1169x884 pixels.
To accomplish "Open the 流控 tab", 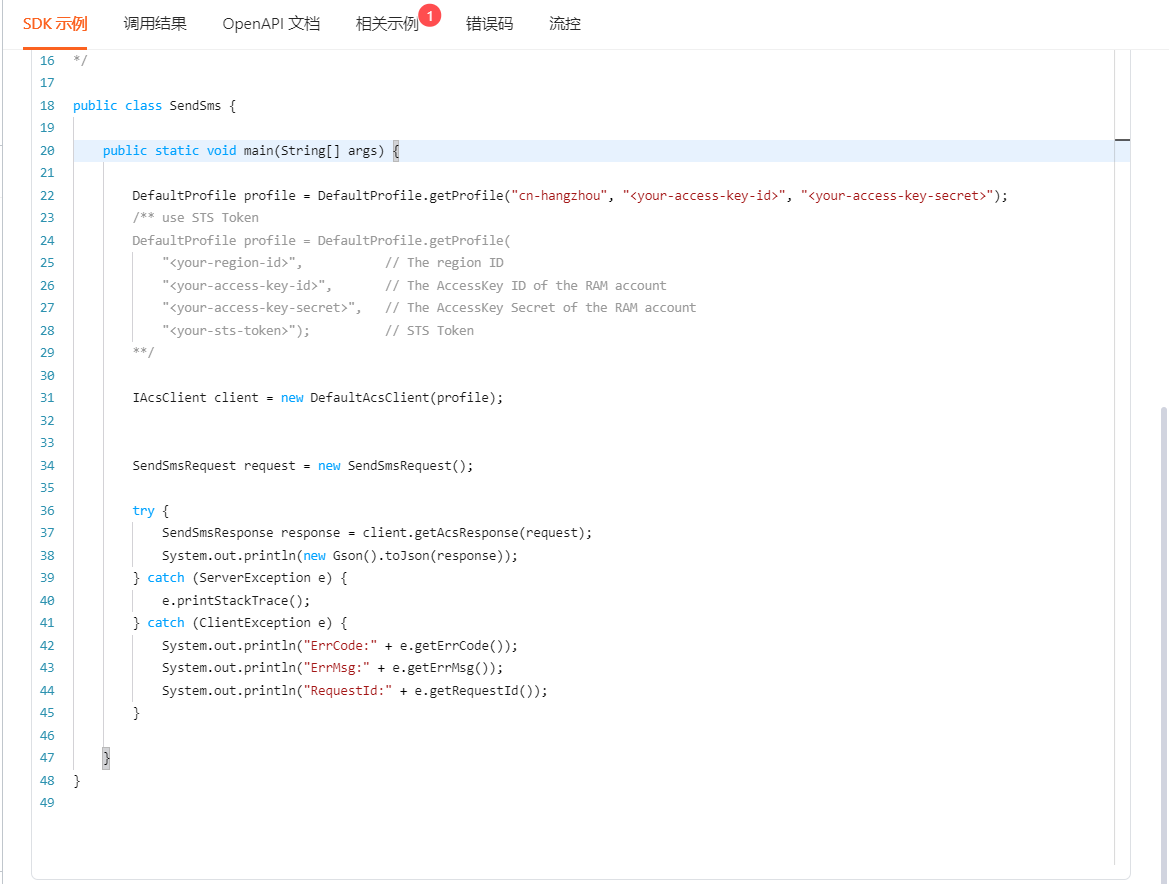I will pos(564,24).
